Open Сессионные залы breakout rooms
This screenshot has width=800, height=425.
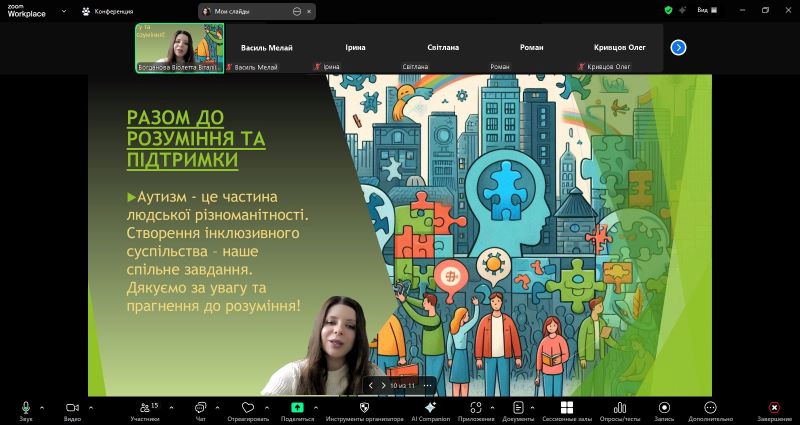tap(566, 411)
